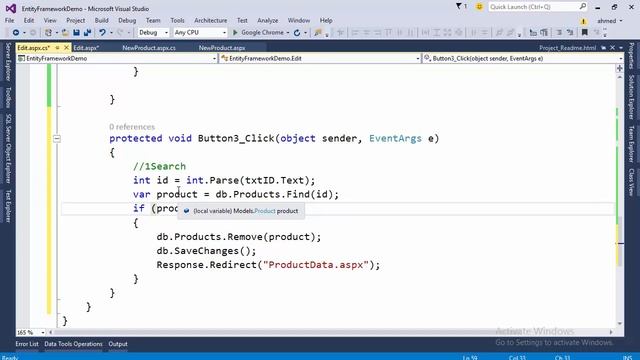Open the Solution Explorer side tab
640x360 pixels.
pyautogui.click(x=631, y=97)
